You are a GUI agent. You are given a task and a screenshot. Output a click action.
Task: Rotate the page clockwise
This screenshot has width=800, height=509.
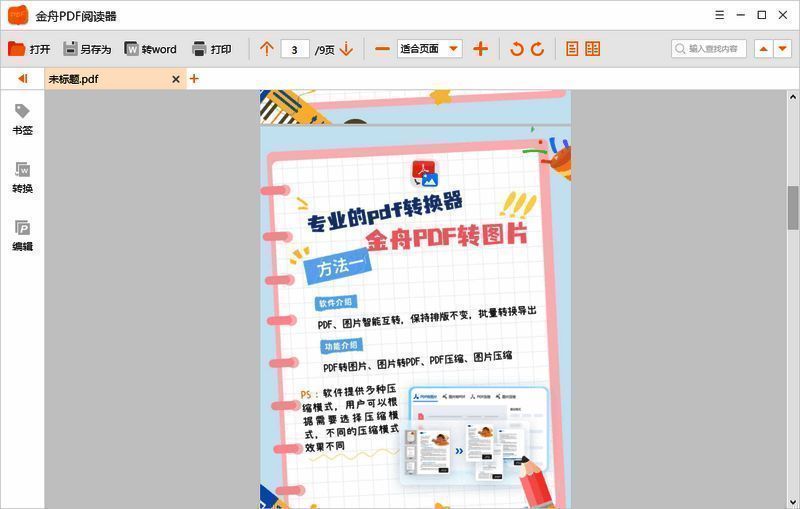tap(537, 49)
